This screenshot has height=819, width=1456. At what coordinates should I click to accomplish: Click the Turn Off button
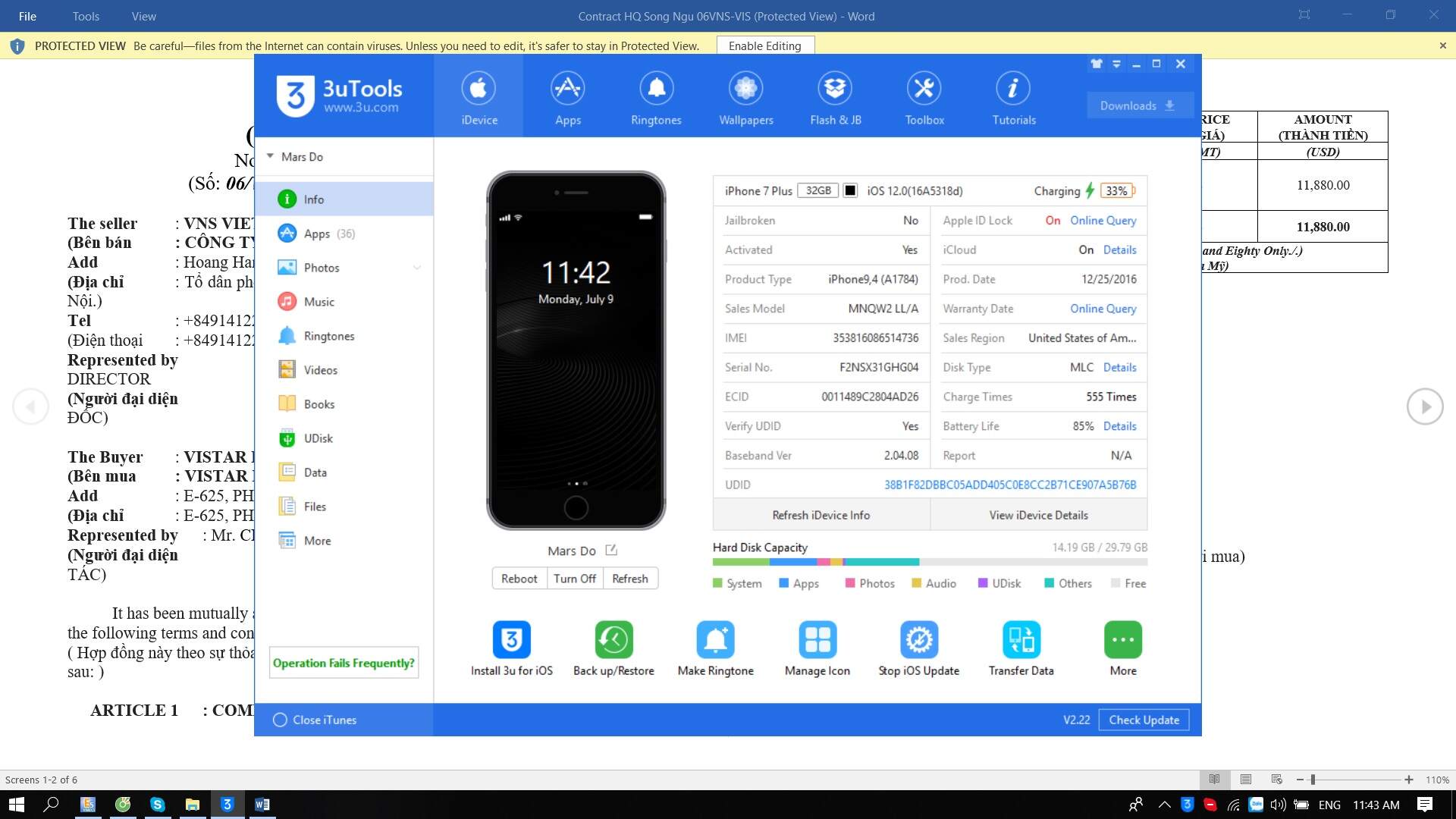pos(575,579)
